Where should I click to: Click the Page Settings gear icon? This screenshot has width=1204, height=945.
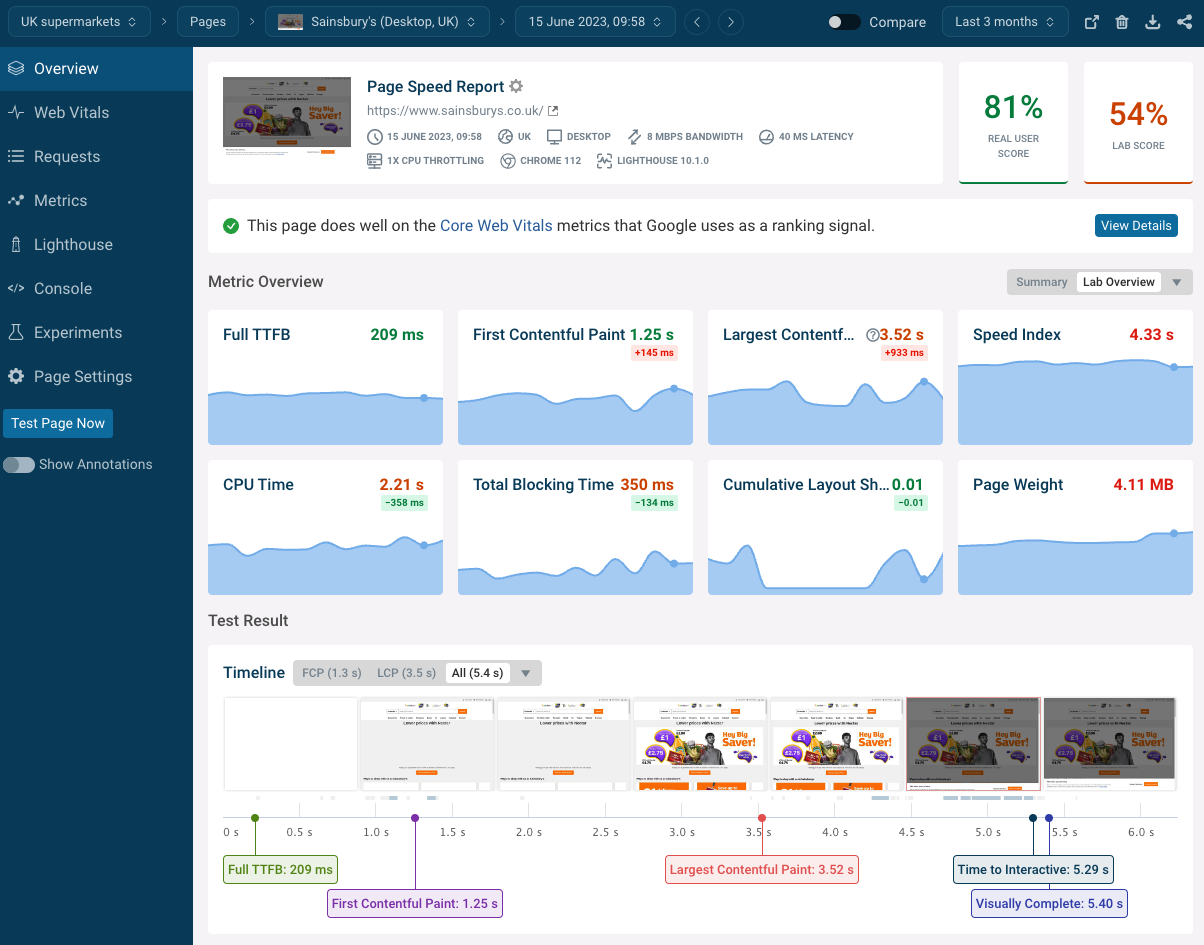(16, 376)
